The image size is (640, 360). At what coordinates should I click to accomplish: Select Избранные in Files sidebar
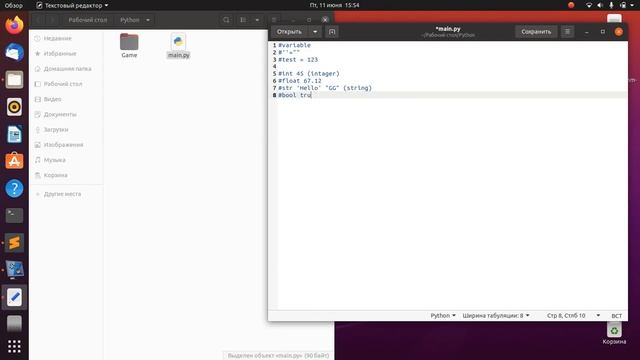(66, 53)
